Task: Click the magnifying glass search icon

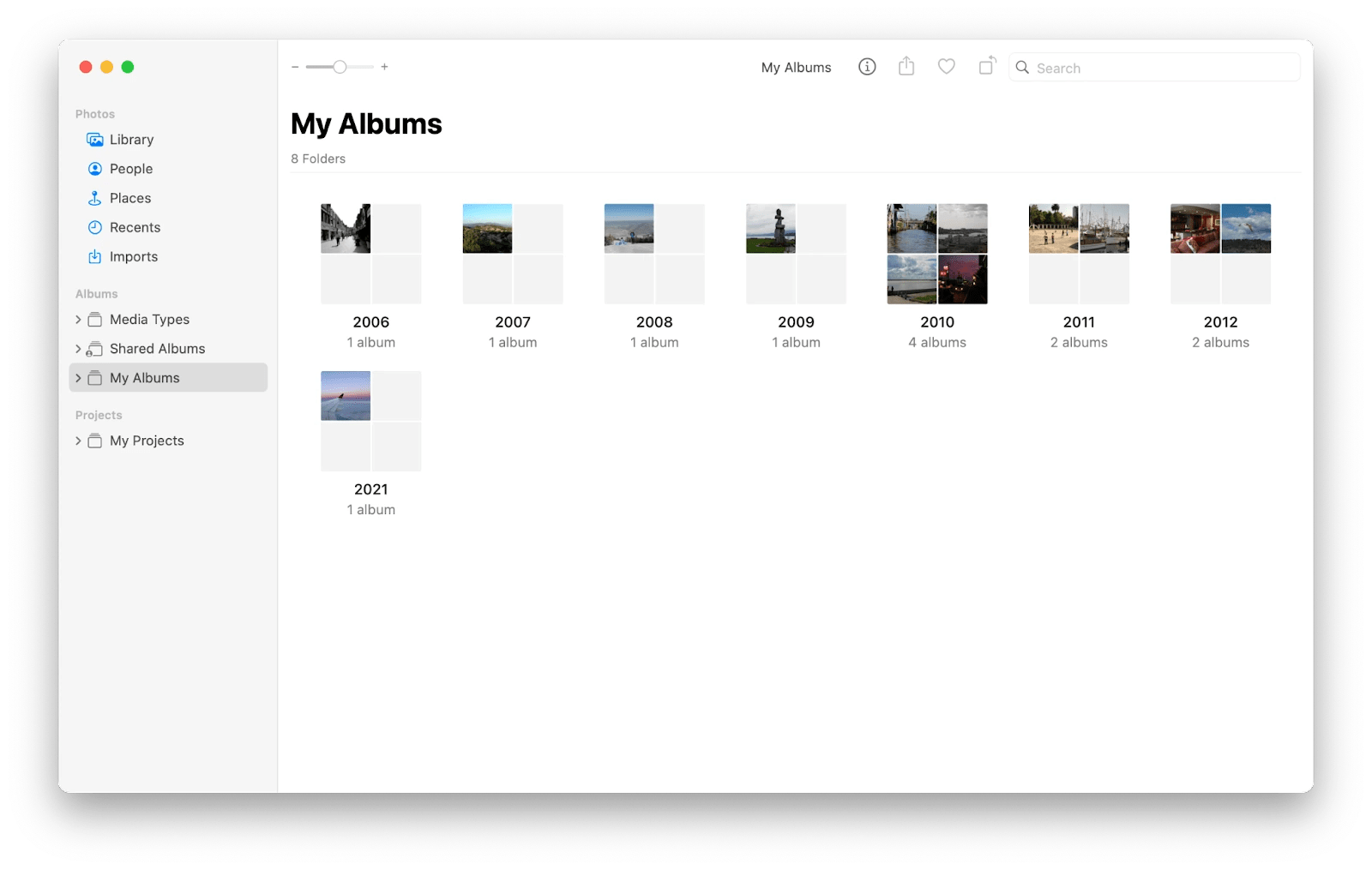Action: [x=1022, y=67]
